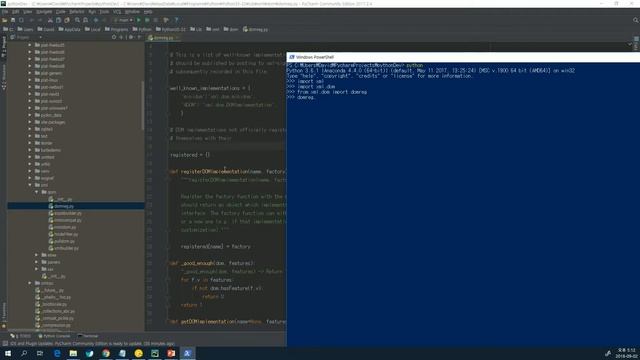The width and height of the screenshot is (640, 360).
Task: Collapse the dom folder arrow
Action: coord(36,192)
